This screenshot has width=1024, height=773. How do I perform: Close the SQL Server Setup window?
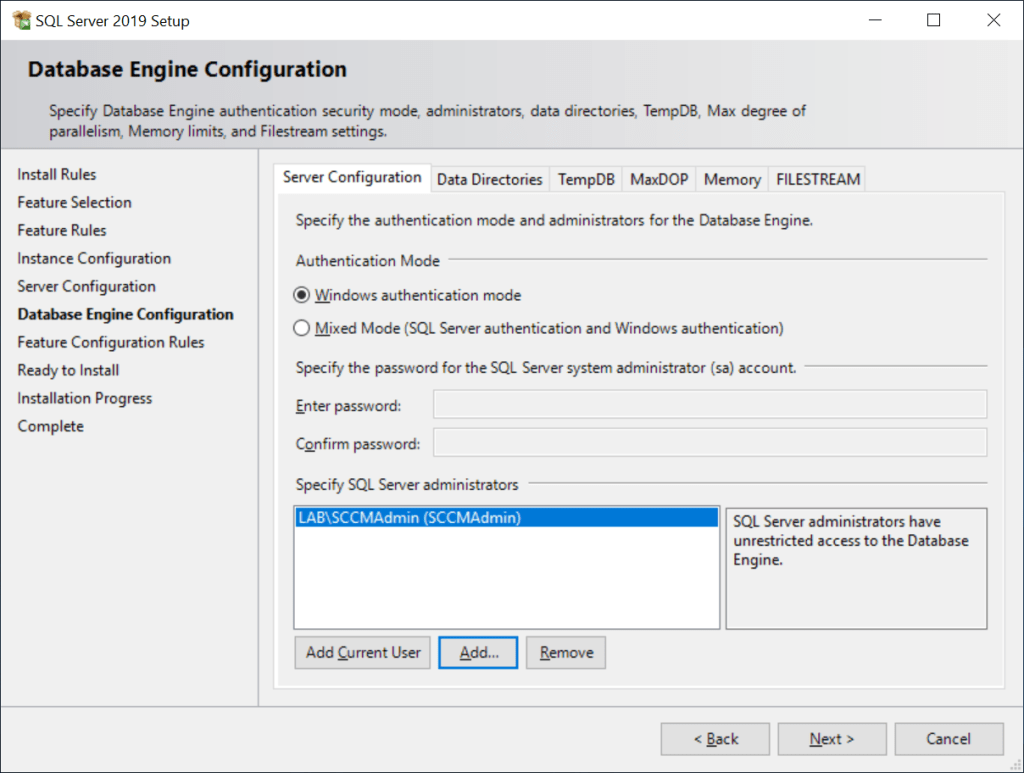[x=993, y=20]
